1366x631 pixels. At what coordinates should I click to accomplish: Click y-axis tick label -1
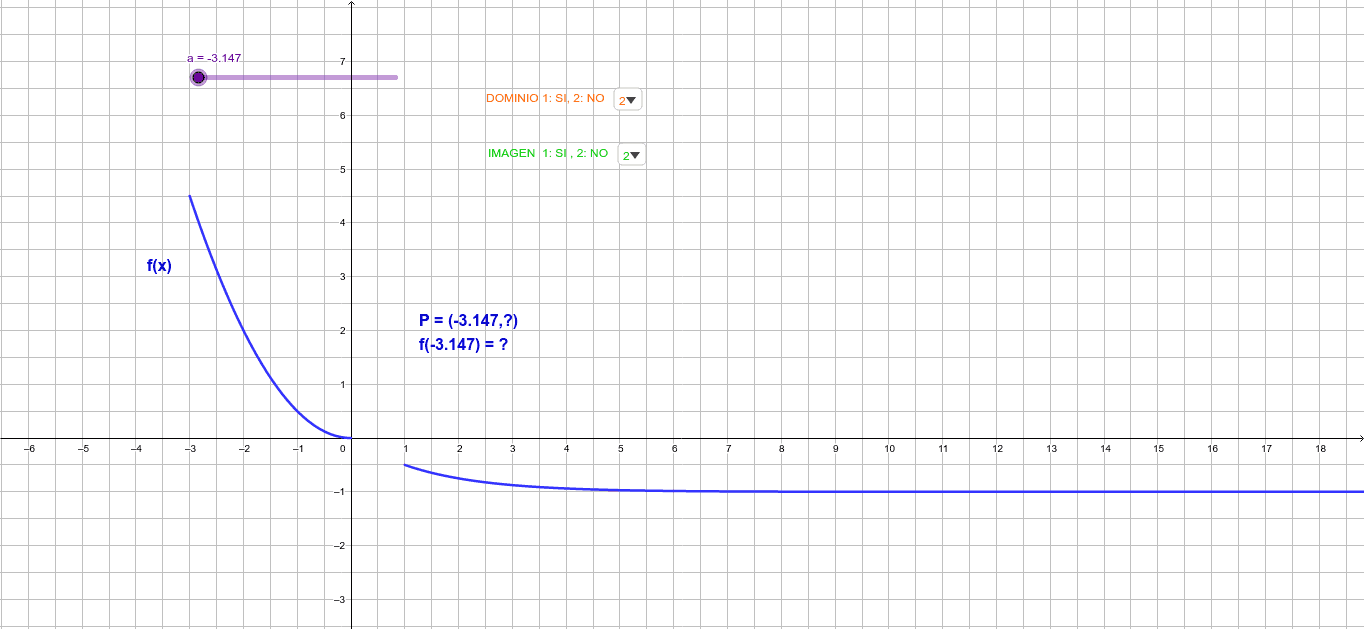pos(339,492)
